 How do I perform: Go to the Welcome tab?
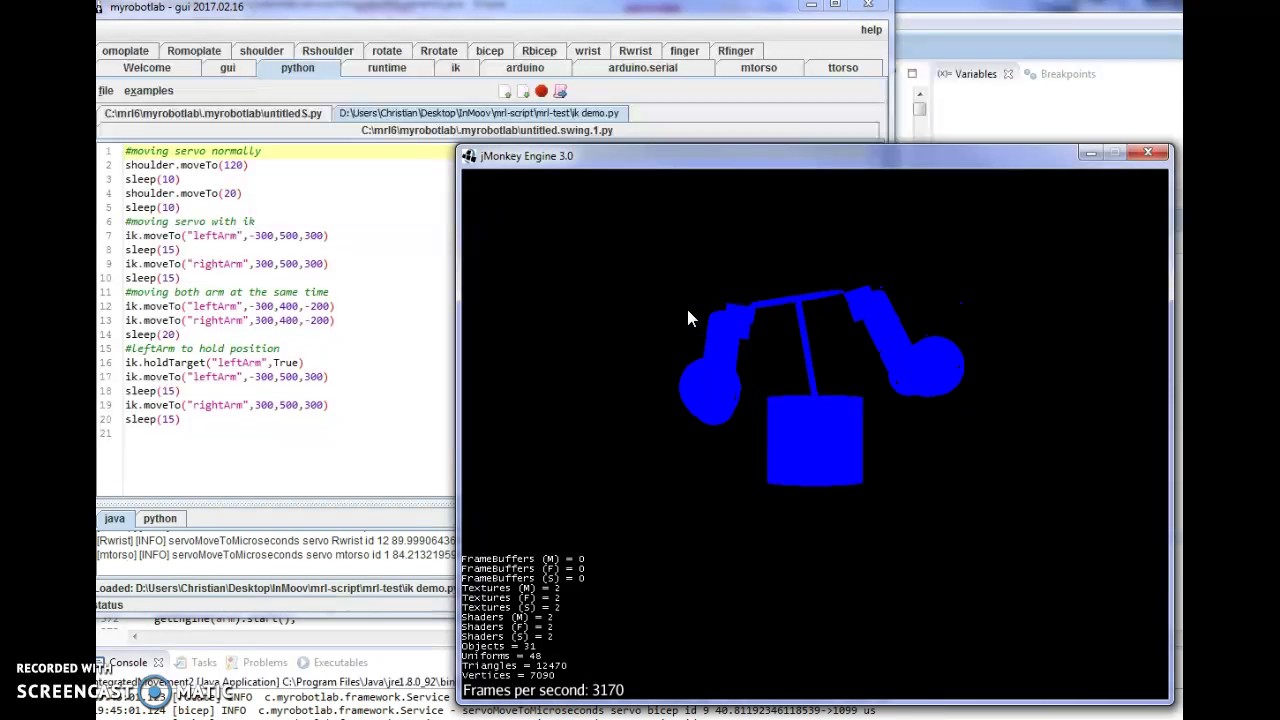coord(147,68)
